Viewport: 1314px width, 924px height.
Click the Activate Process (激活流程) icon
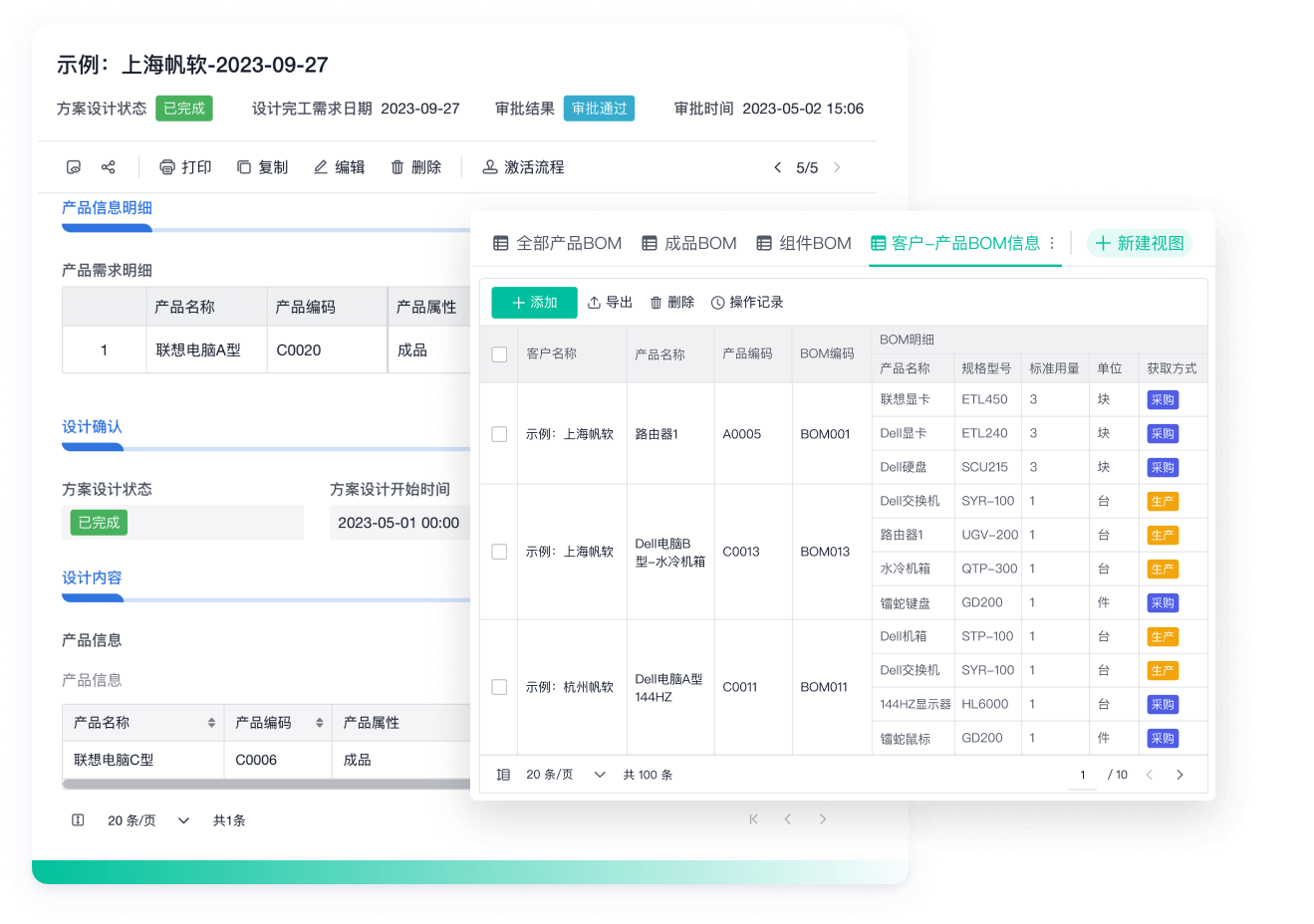[x=490, y=167]
